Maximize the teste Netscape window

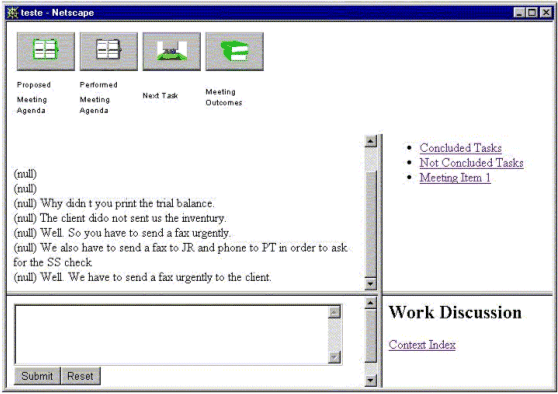pyautogui.click(x=532, y=13)
